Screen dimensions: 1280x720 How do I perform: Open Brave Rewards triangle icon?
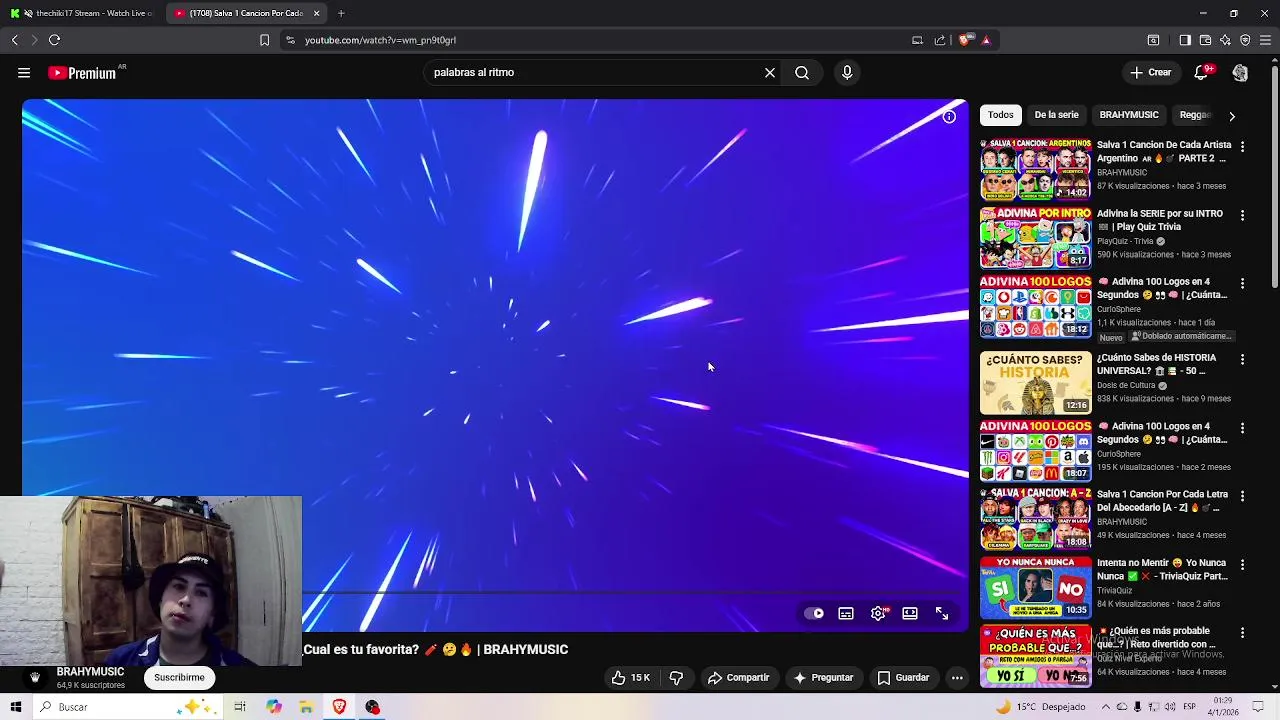[986, 40]
